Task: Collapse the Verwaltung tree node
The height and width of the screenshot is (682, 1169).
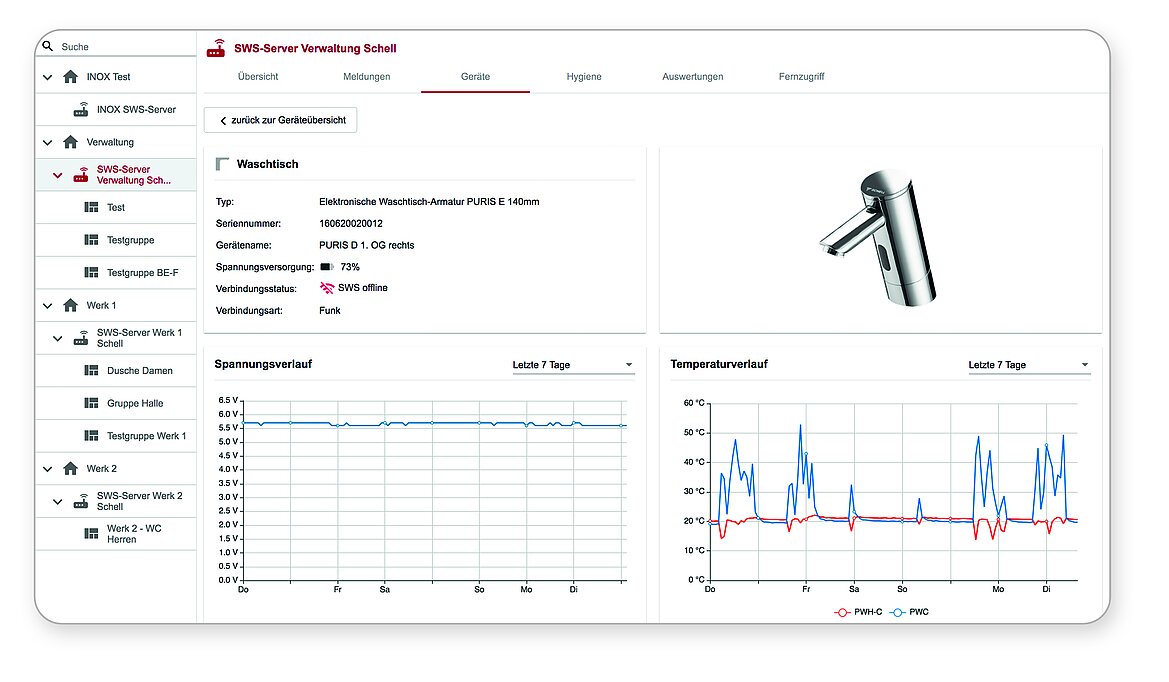Action: tap(47, 142)
